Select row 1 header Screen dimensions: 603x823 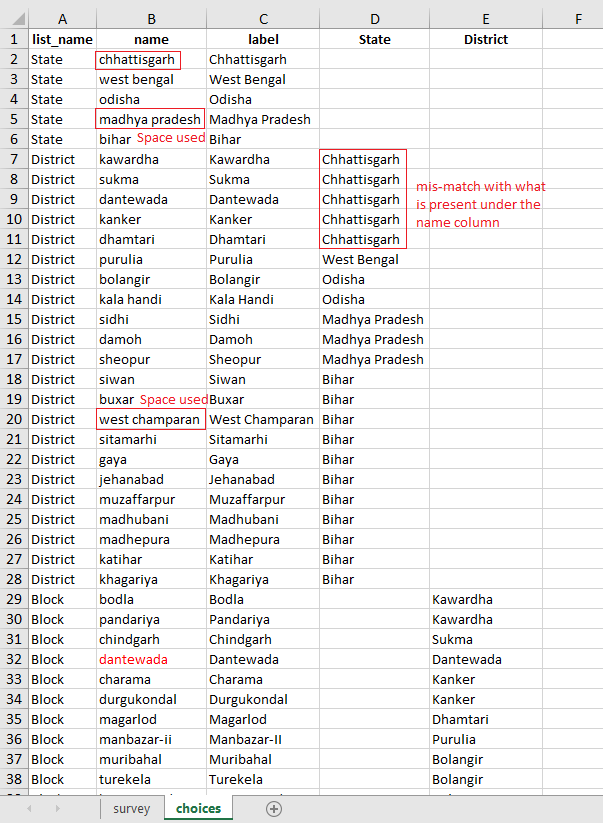point(13,39)
